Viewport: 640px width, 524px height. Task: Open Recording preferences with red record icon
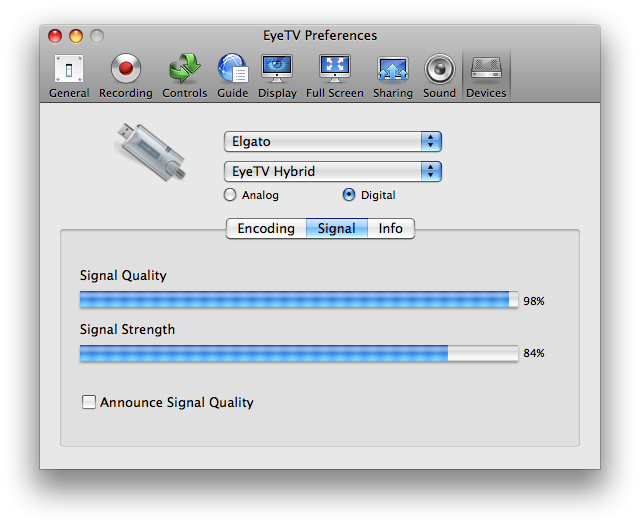coord(126,76)
